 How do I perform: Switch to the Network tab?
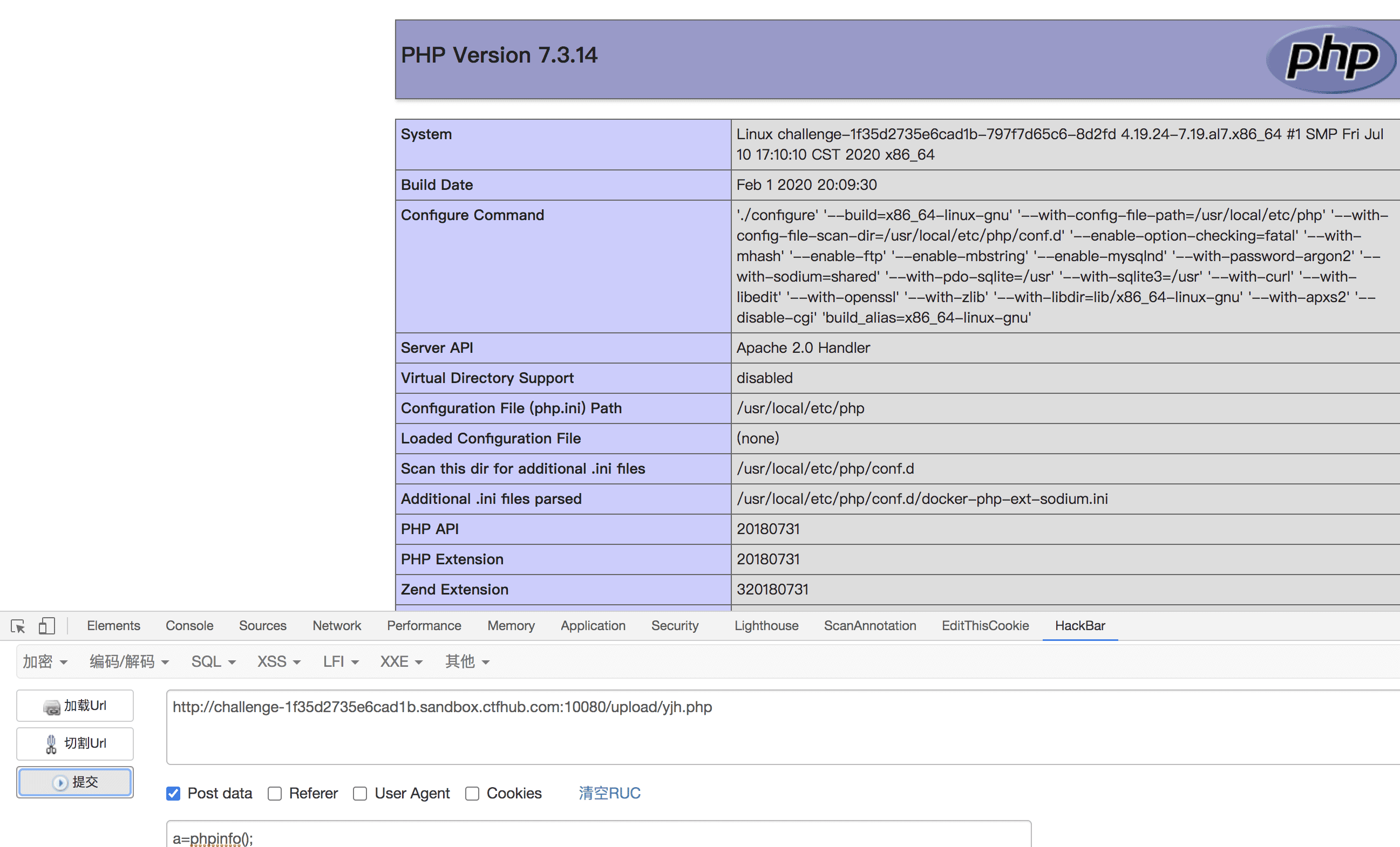pos(336,625)
